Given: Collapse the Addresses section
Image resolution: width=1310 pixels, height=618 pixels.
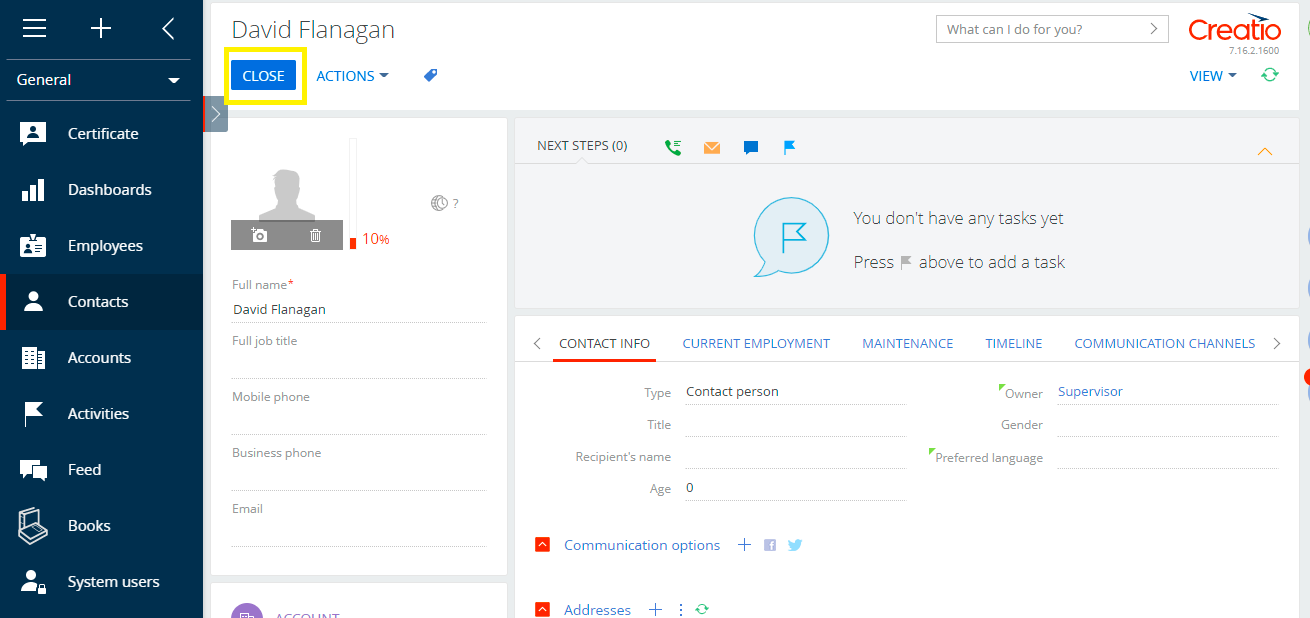Looking at the screenshot, I should (542, 609).
